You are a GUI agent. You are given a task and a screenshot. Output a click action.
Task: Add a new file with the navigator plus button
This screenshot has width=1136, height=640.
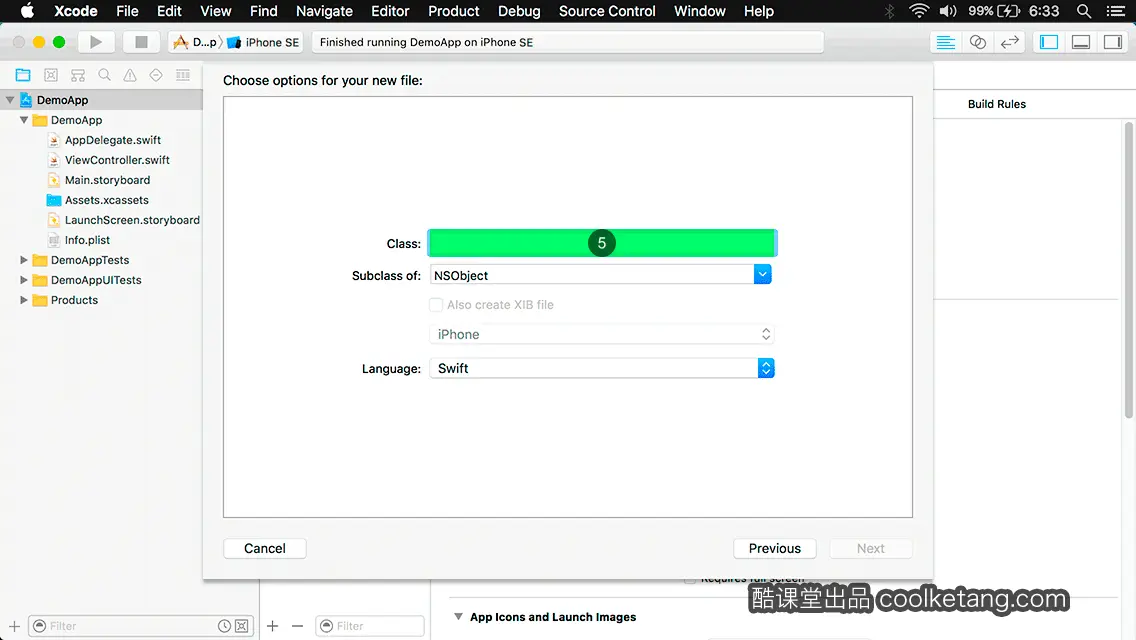click(x=14, y=626)
